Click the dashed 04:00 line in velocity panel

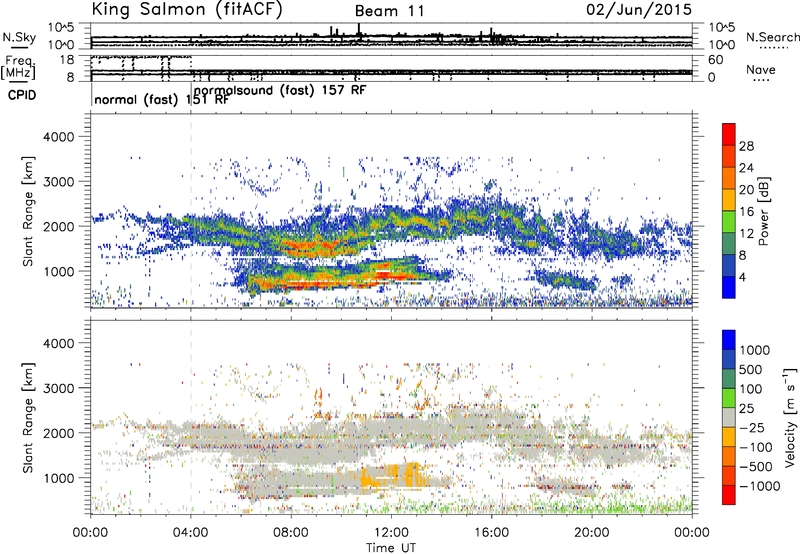(191, 417)
